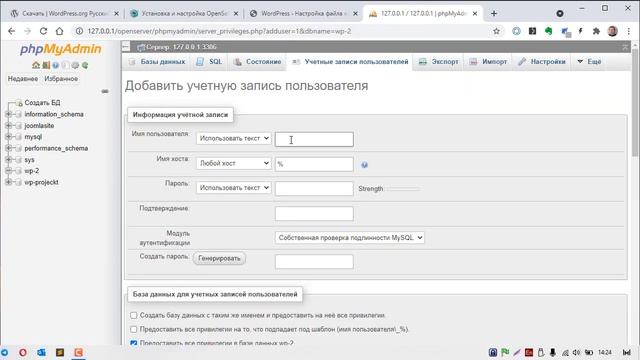Open the 'Настройки' tab

(x=542, y=62)
